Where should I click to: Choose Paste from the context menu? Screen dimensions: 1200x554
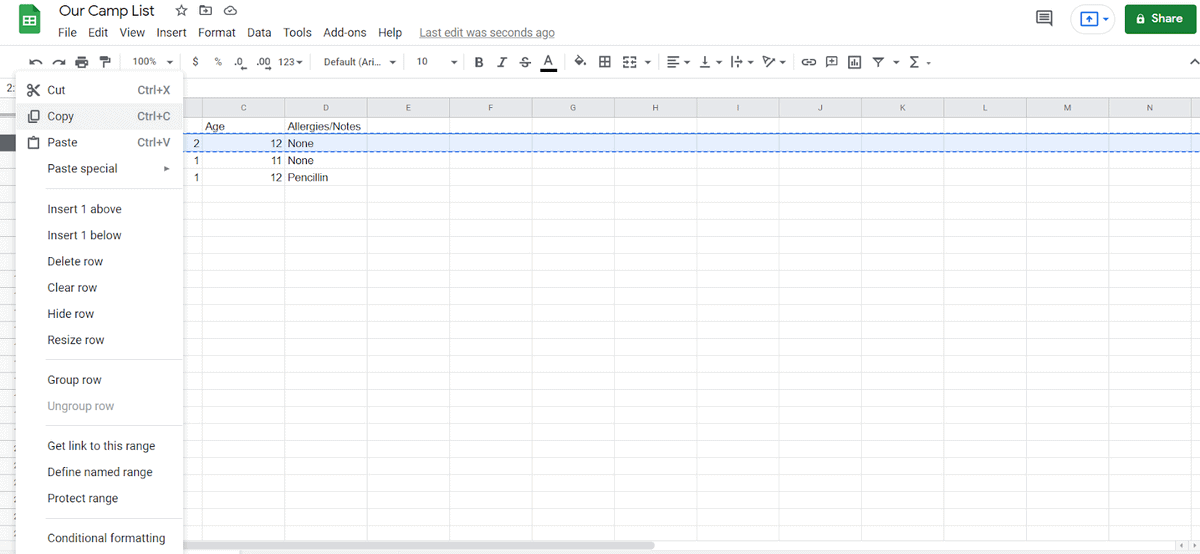click(x=100, y=143)
